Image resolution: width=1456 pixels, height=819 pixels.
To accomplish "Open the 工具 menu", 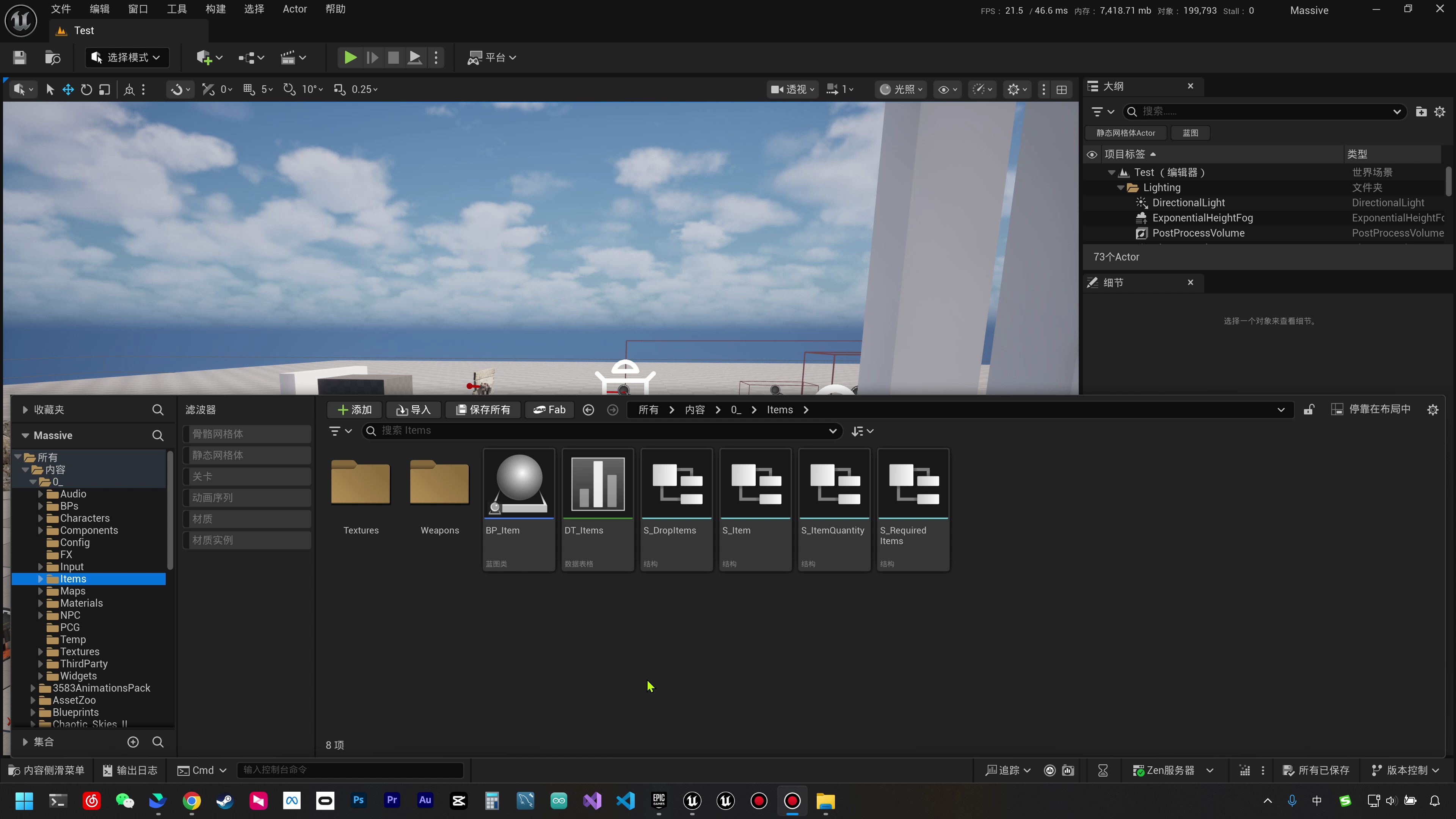I will pos(176,9).
